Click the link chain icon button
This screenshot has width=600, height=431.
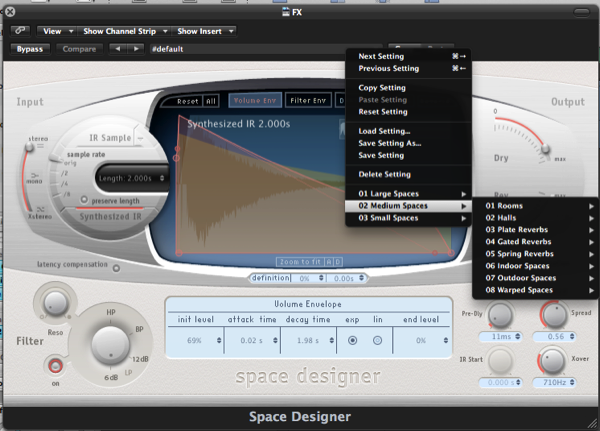22,31
